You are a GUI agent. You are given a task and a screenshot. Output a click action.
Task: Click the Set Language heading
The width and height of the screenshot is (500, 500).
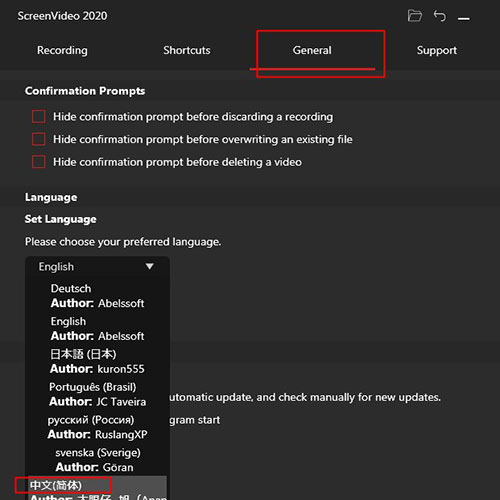tap(61, 219)
